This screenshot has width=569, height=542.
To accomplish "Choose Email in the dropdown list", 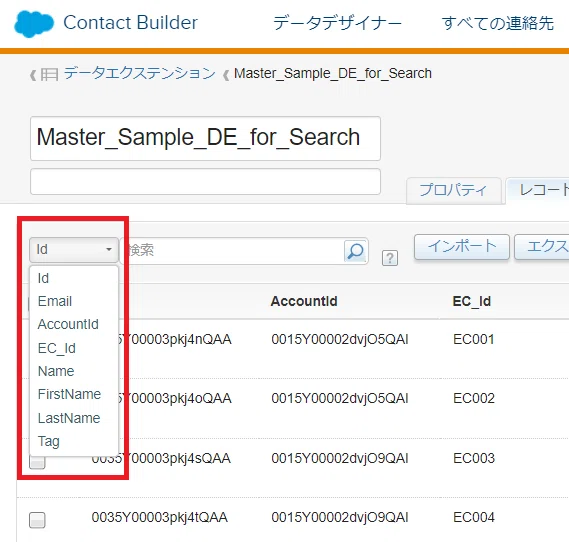I will [x=55, y=301].
